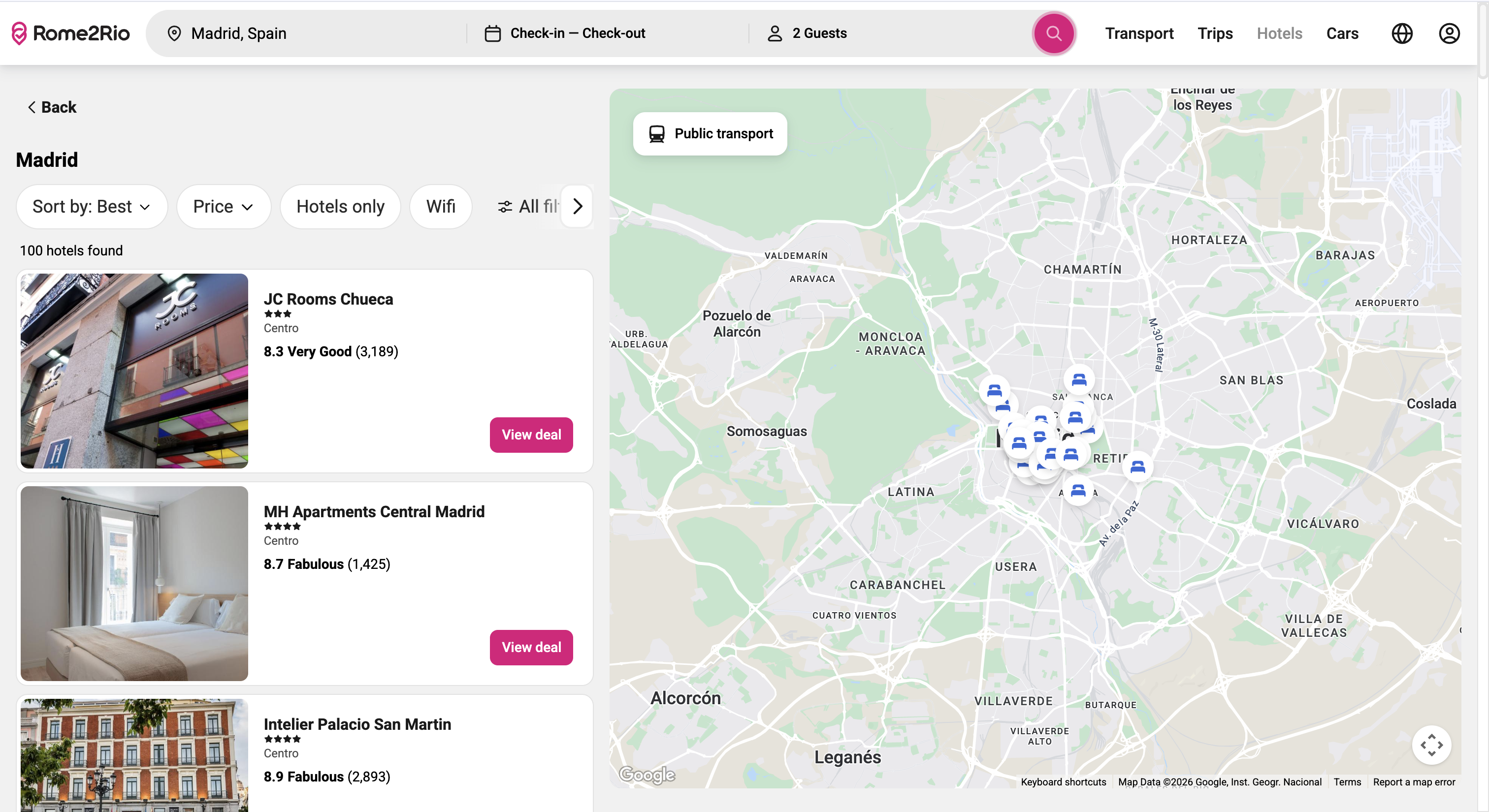Click the northernmost hotel bed marker
The height and width of the screenshot is (812, 1489).
1079,379
